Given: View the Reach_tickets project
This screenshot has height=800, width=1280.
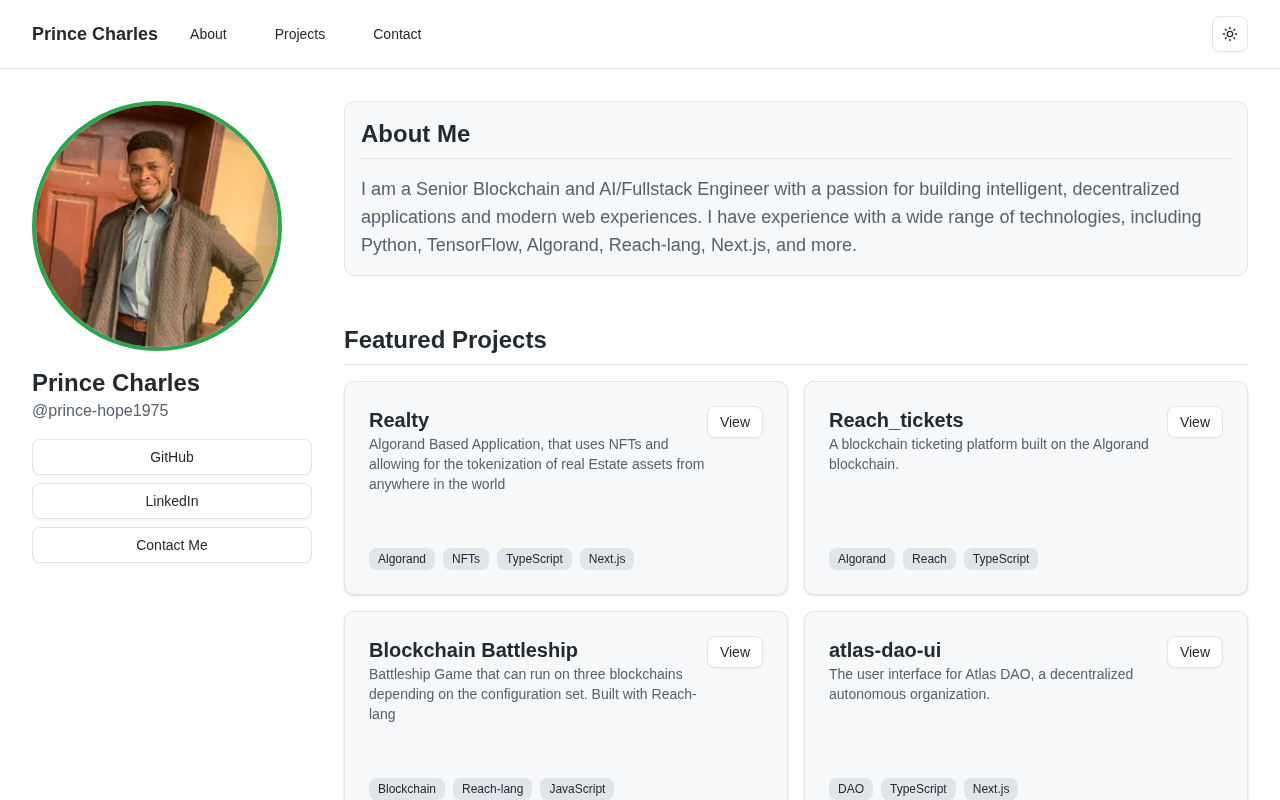Looking at the screenshot, I should point(1194,422).
